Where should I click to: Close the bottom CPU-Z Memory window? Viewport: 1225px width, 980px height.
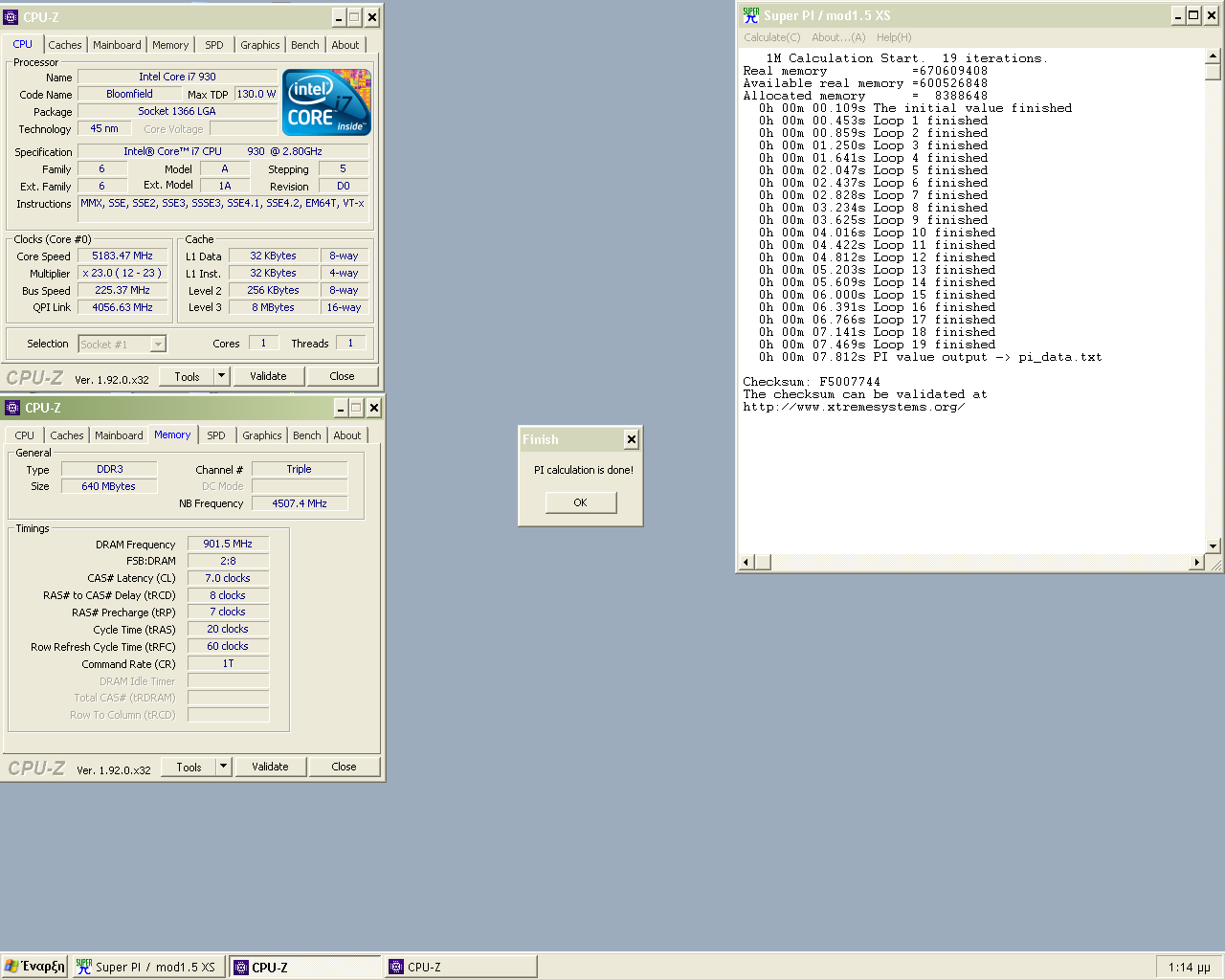point(374,408)
